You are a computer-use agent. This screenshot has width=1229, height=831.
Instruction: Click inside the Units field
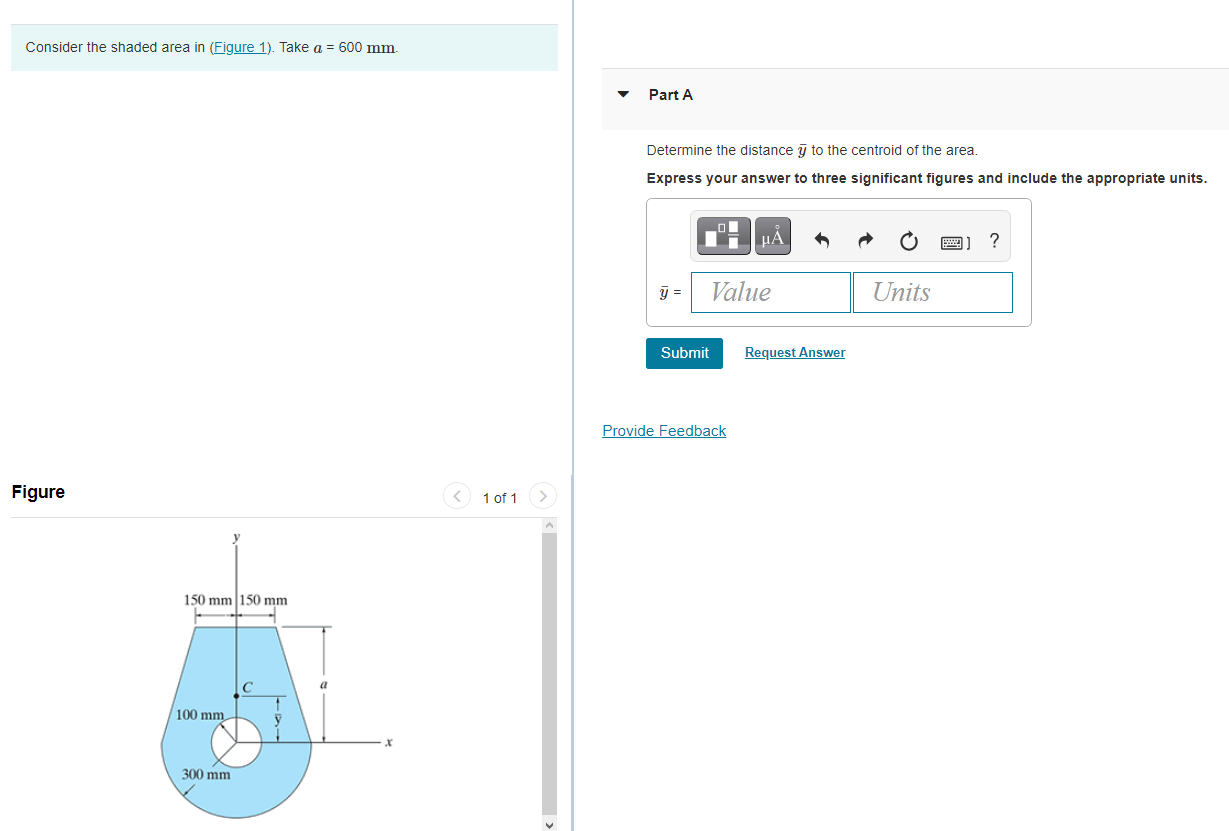click(x=931, y=292)
